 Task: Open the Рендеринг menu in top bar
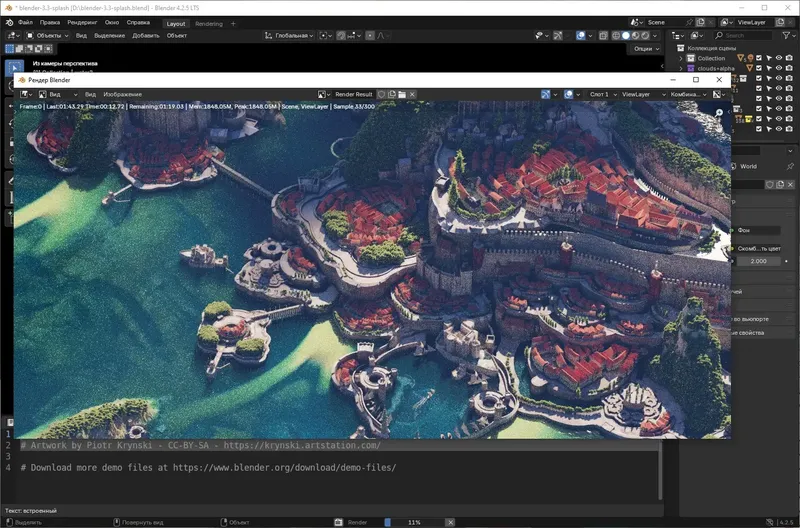(82, 22)
